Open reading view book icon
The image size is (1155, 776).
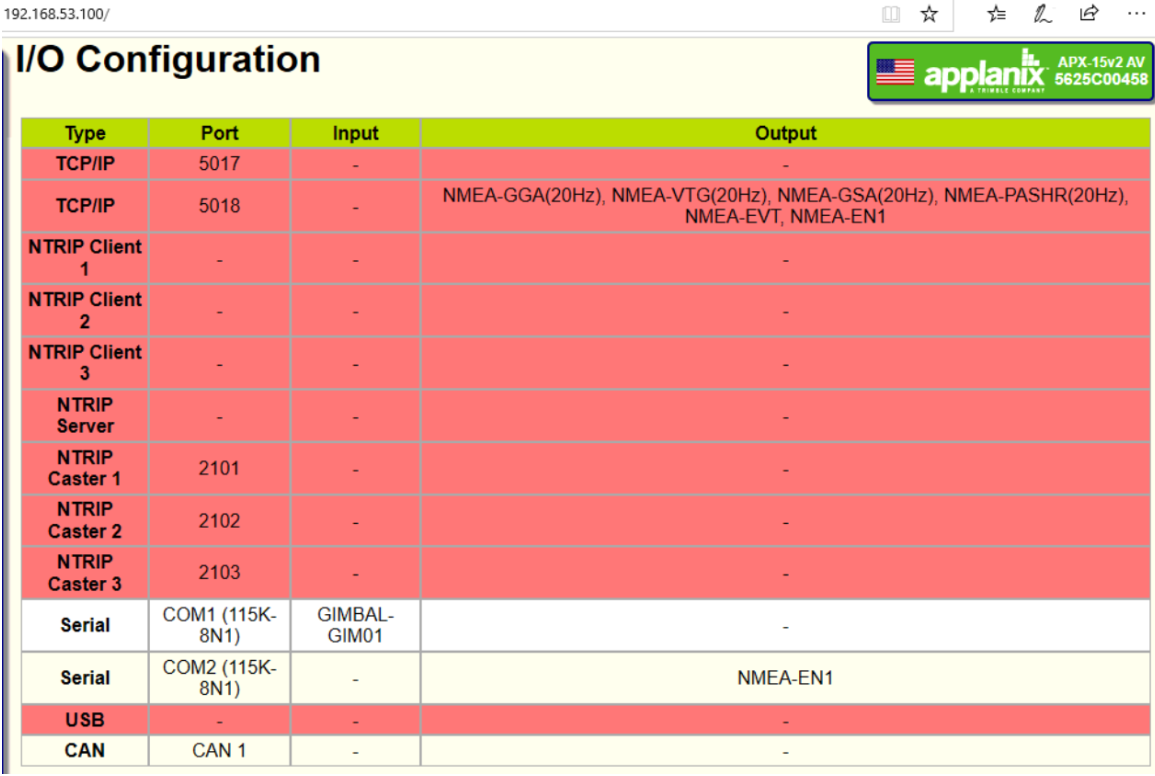891,14
